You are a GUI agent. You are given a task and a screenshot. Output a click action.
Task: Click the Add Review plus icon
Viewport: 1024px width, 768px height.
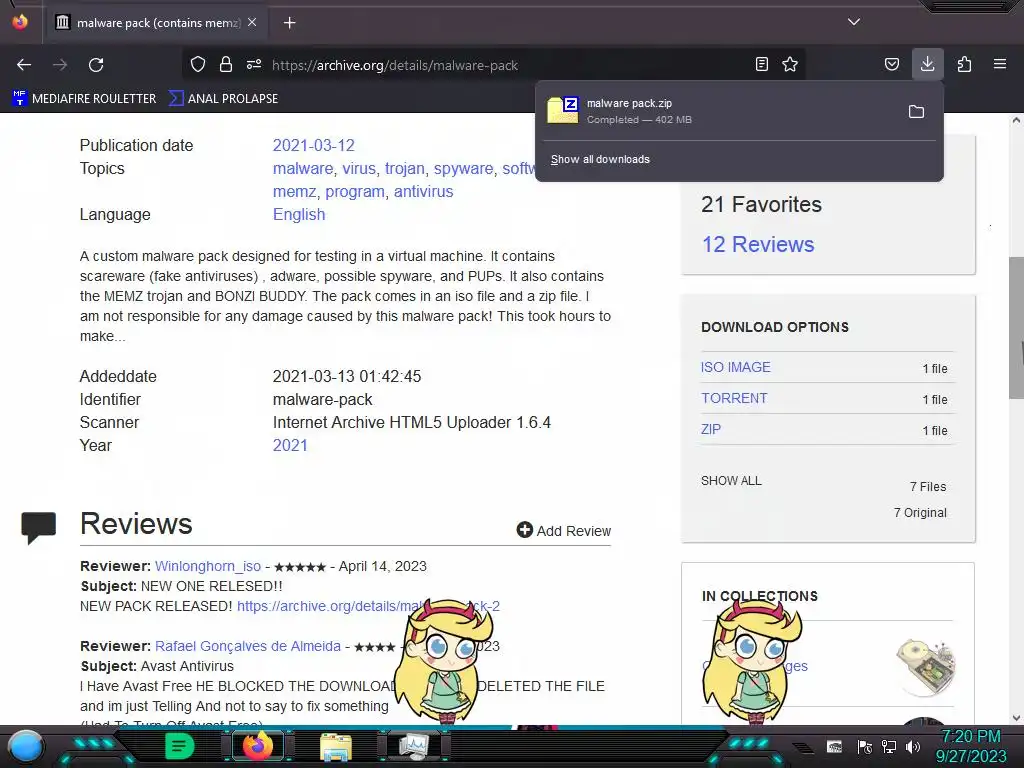(524, 530)
